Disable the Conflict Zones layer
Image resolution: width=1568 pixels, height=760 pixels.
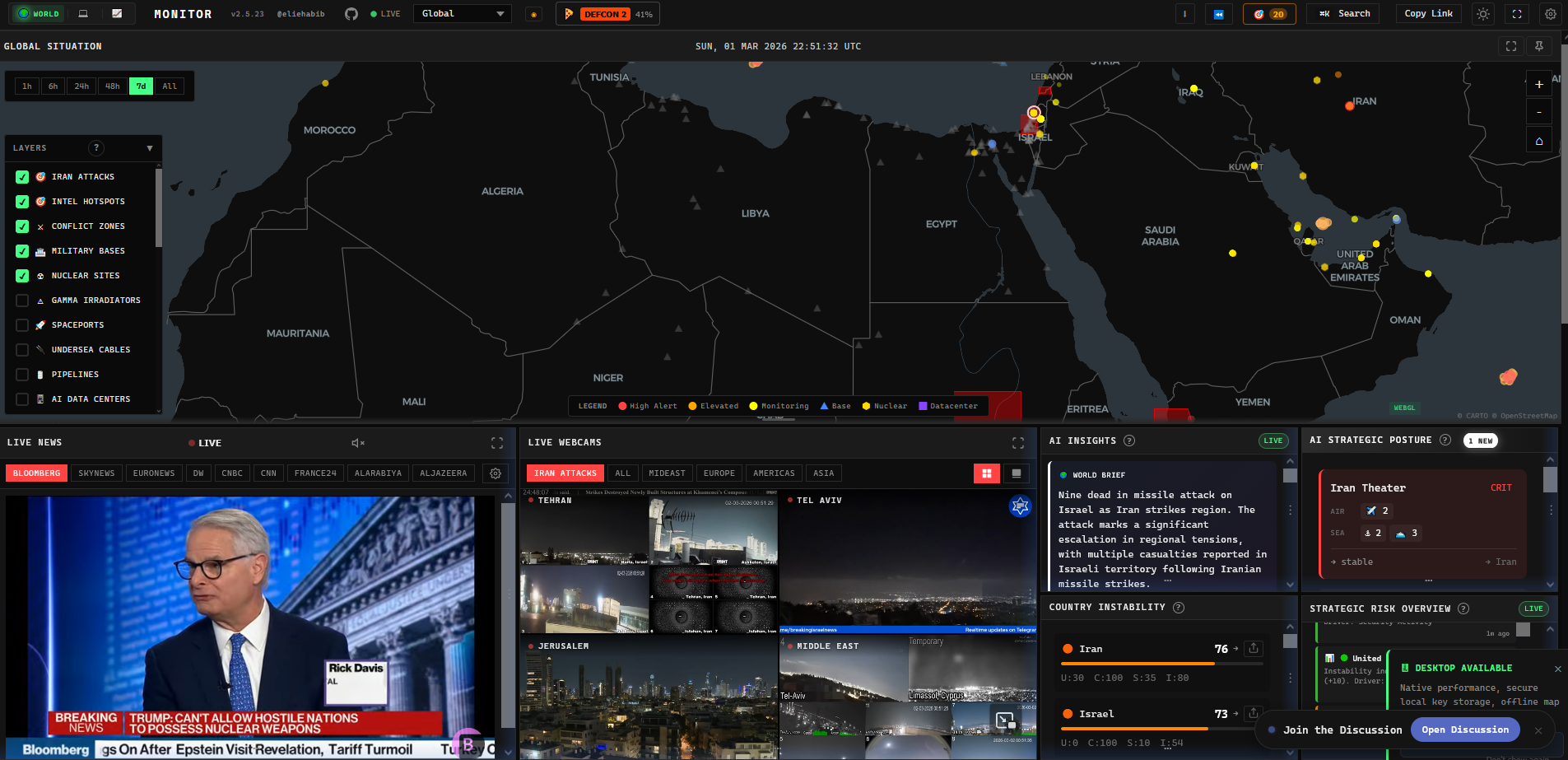pos(22,226)
